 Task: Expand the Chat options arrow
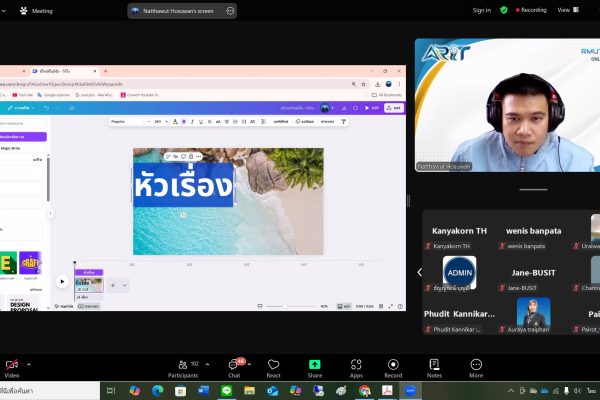249,364
